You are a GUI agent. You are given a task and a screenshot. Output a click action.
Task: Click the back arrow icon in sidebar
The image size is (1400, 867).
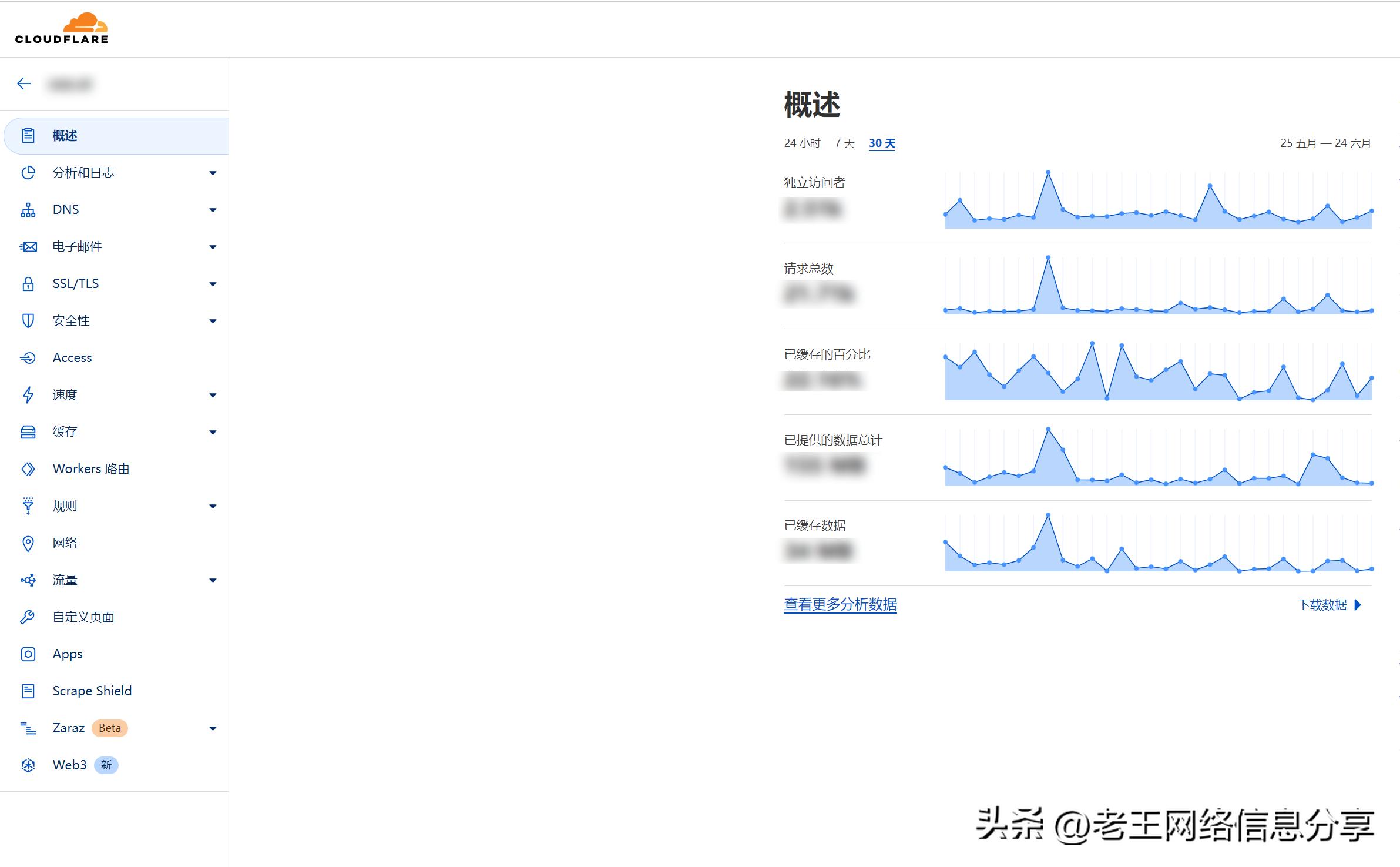point(23,83)
